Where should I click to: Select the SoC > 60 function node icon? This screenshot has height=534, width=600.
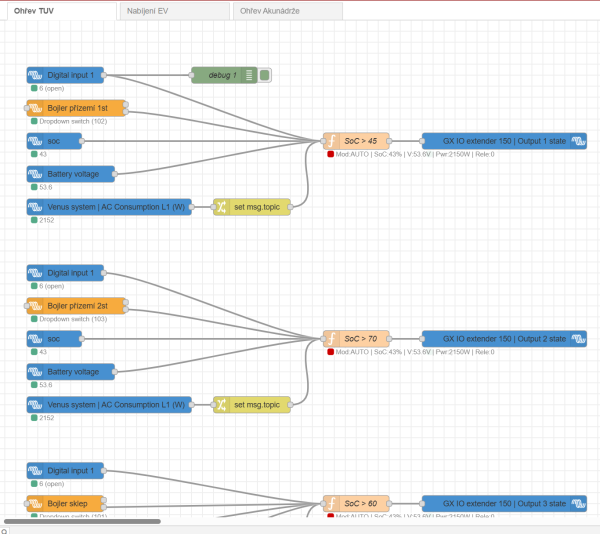(x=331, y=504)
